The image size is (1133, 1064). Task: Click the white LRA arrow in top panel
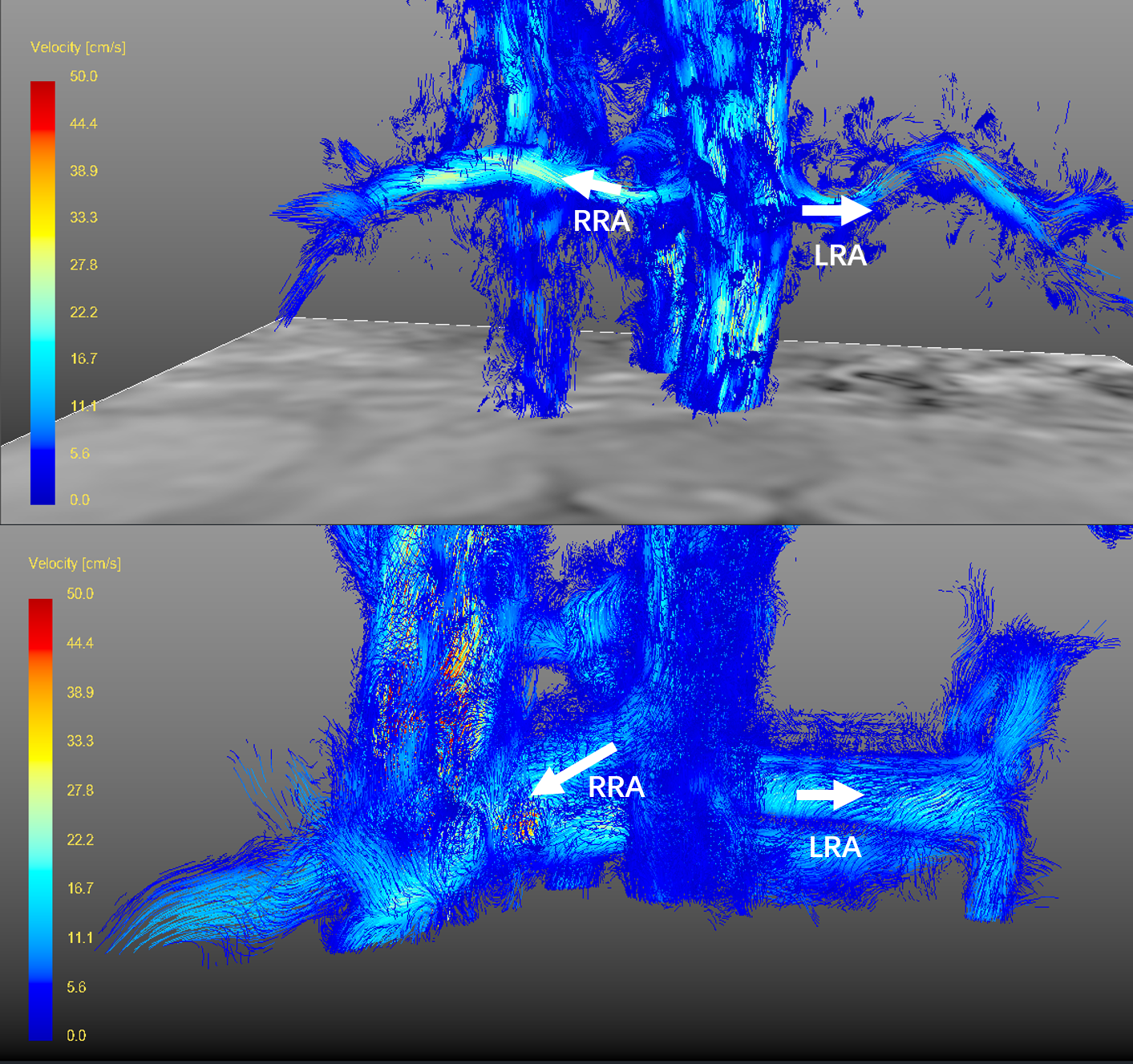[836, 211]
